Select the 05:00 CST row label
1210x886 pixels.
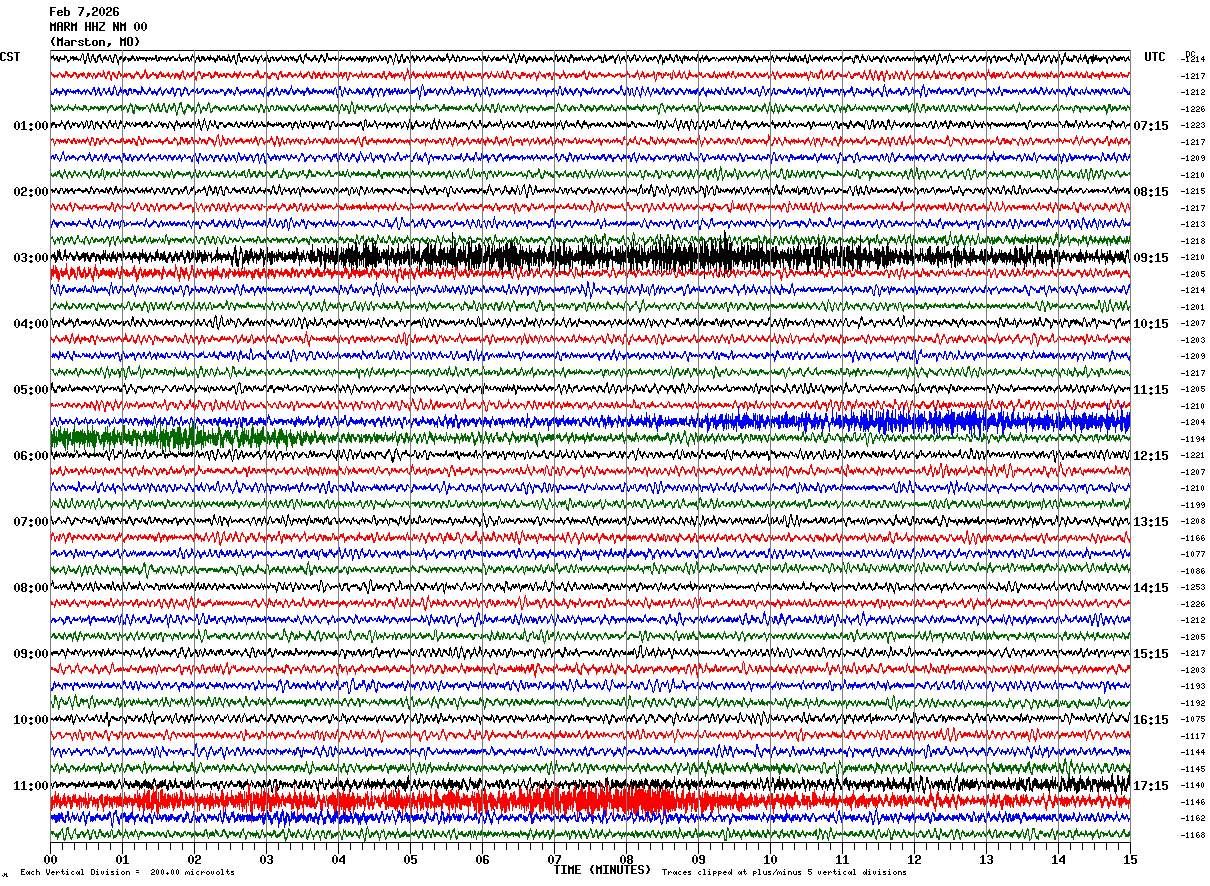pyautogui.click(x=31, y=390)
